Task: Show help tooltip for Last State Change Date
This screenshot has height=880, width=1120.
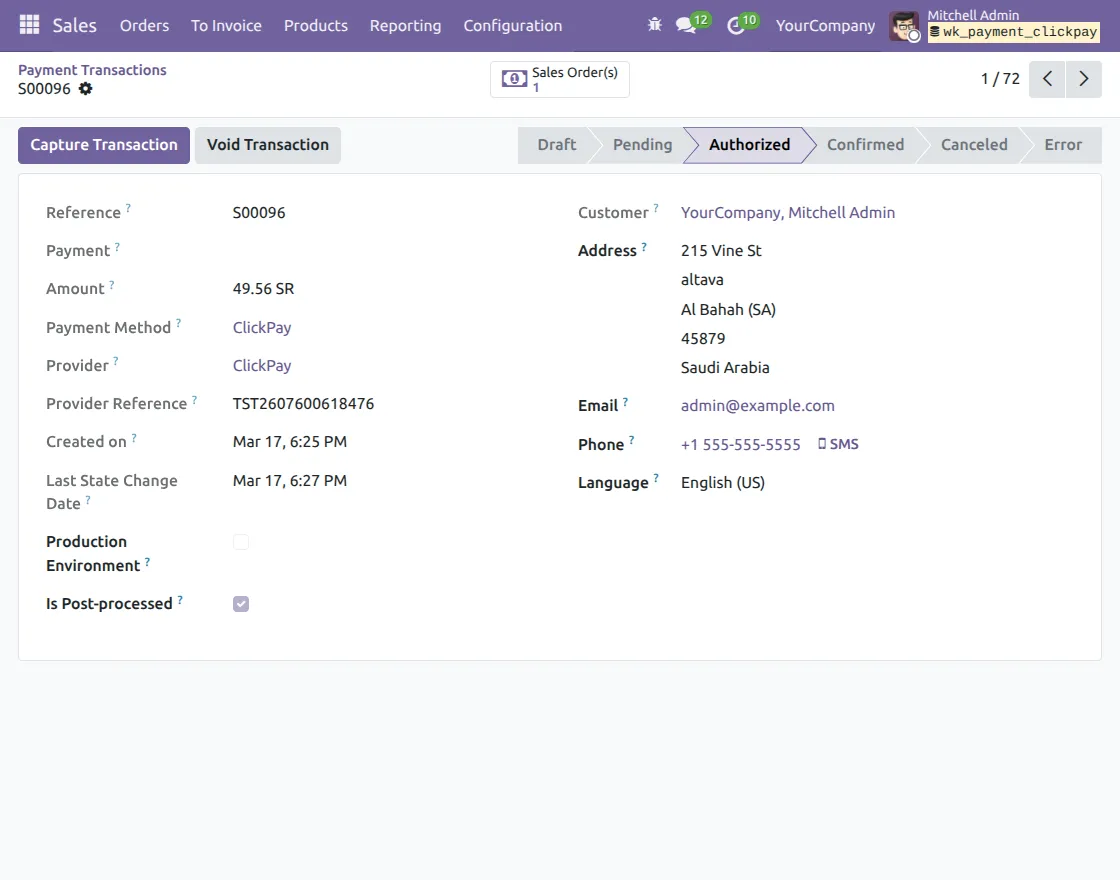Action: (x=88, y=499)
